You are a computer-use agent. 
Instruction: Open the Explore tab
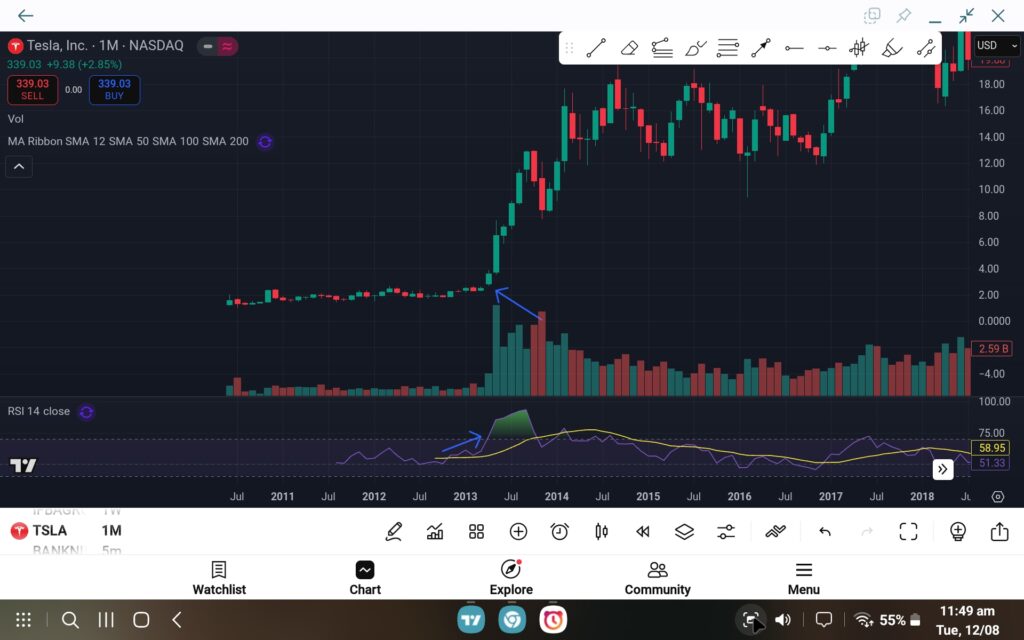[x=511, y=578]
